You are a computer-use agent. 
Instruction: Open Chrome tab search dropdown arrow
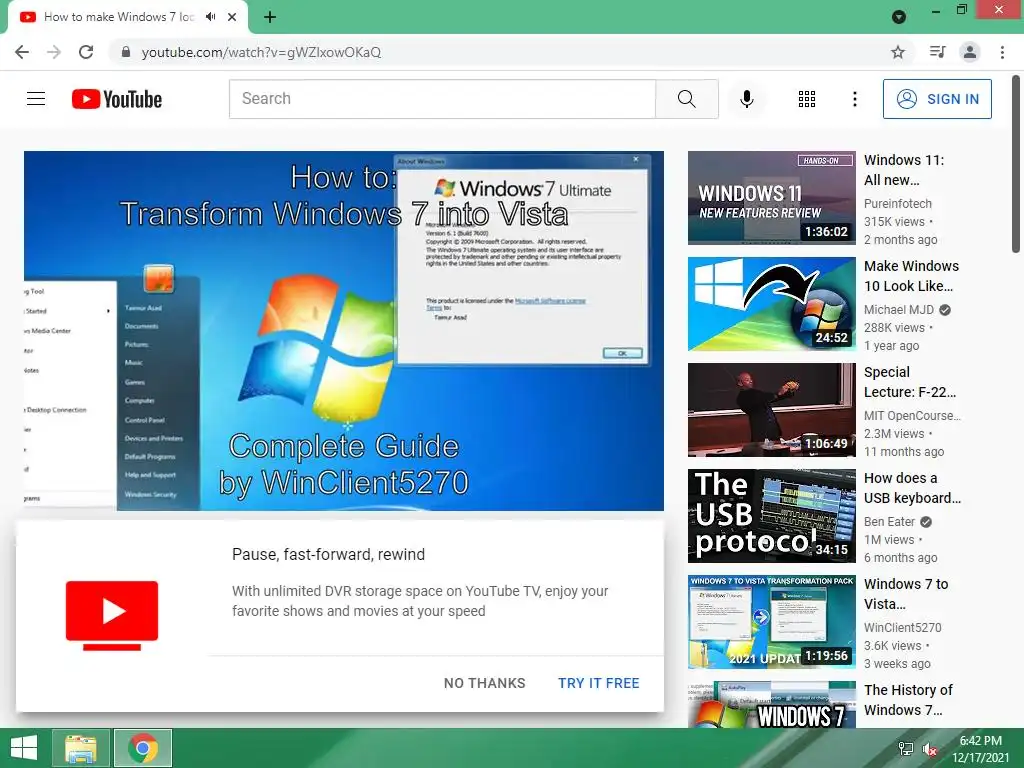tap(899, 17)
